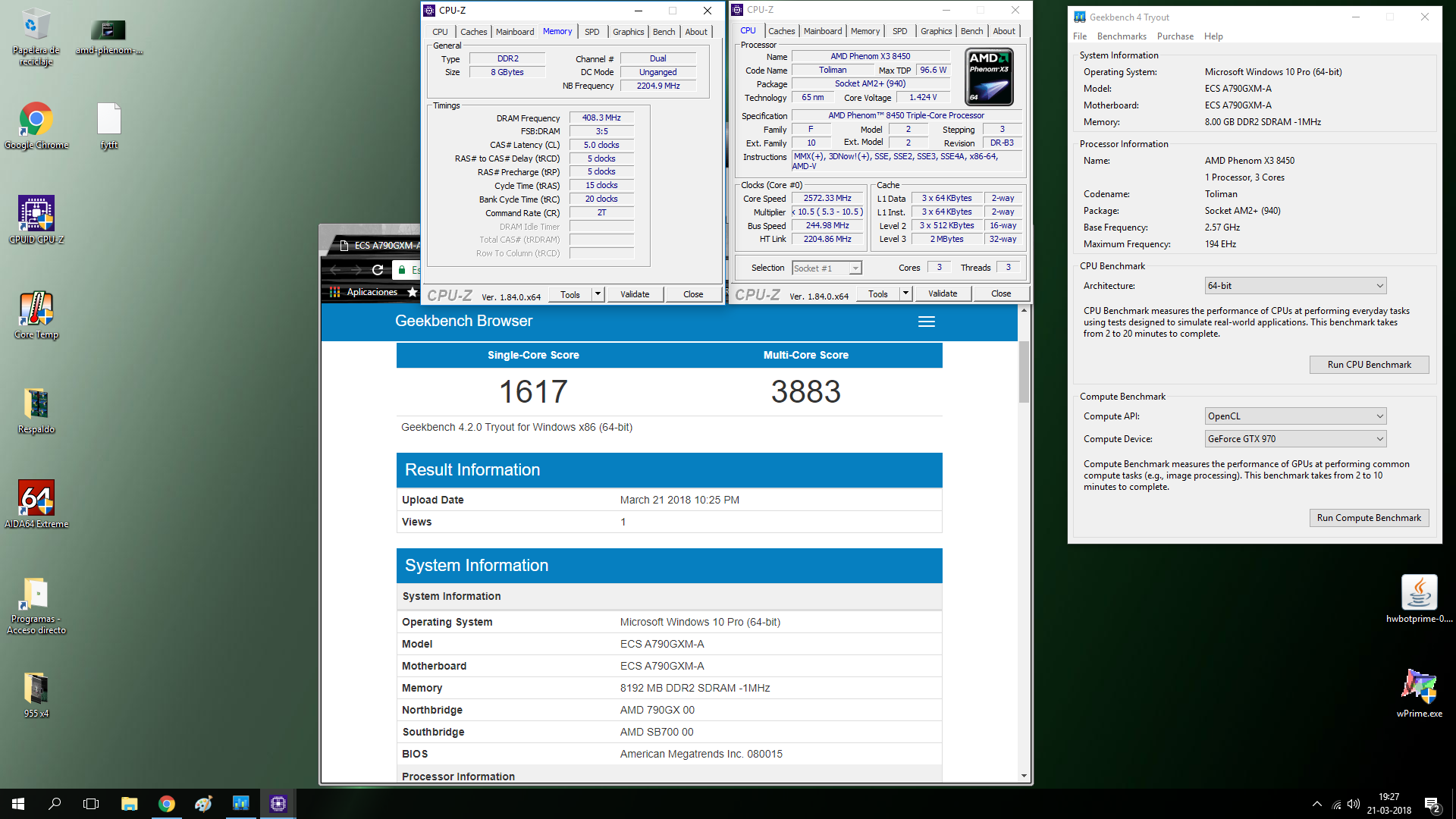This screenshot has width=1456, height=819.
Task: Open Tools dropdown arrow in CPU tab CPU-Z window
Action: pos(905,293)
